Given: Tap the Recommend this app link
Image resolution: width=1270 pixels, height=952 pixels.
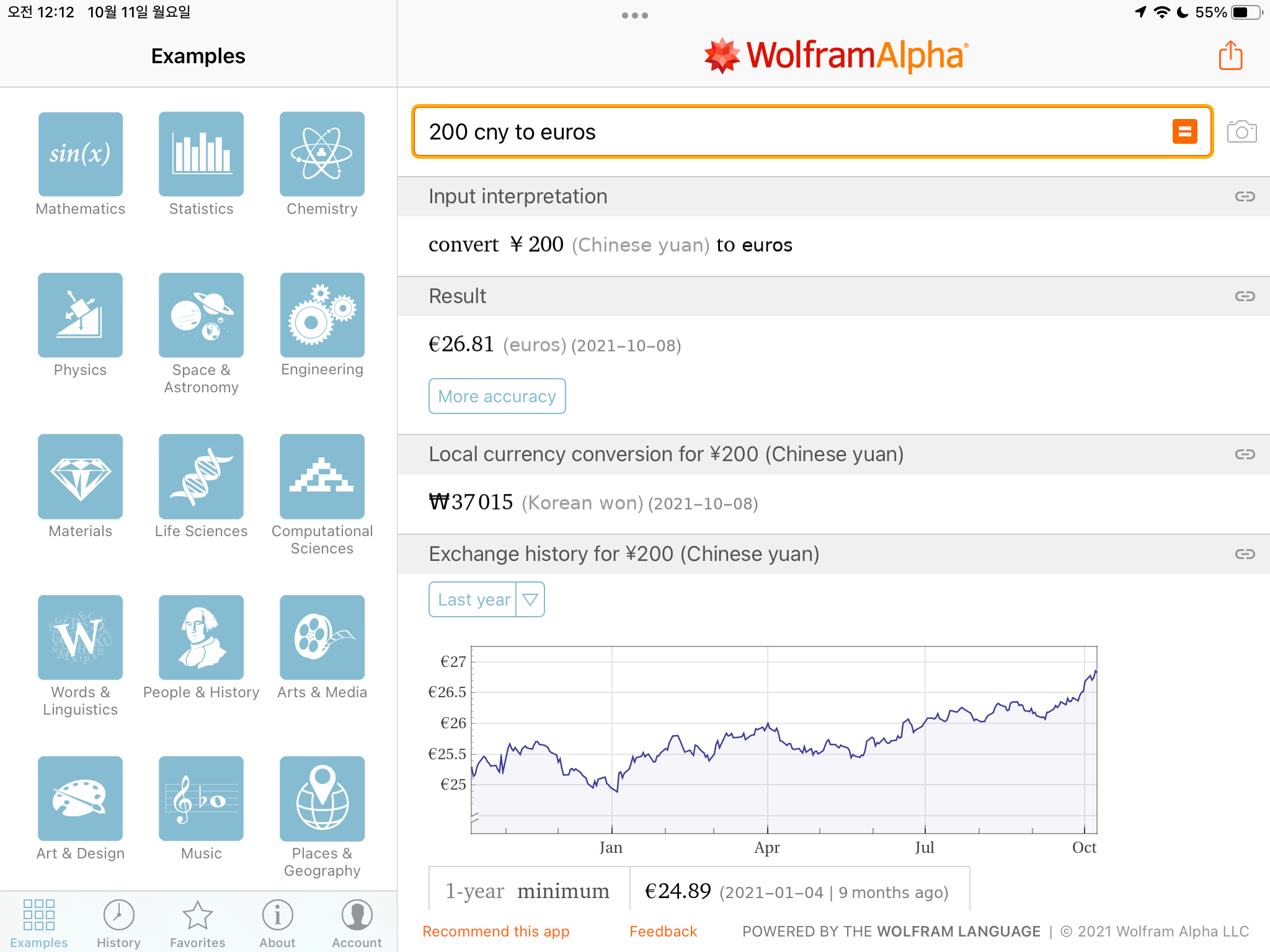Looking at the screenshot, I should (x=495, y=932).
